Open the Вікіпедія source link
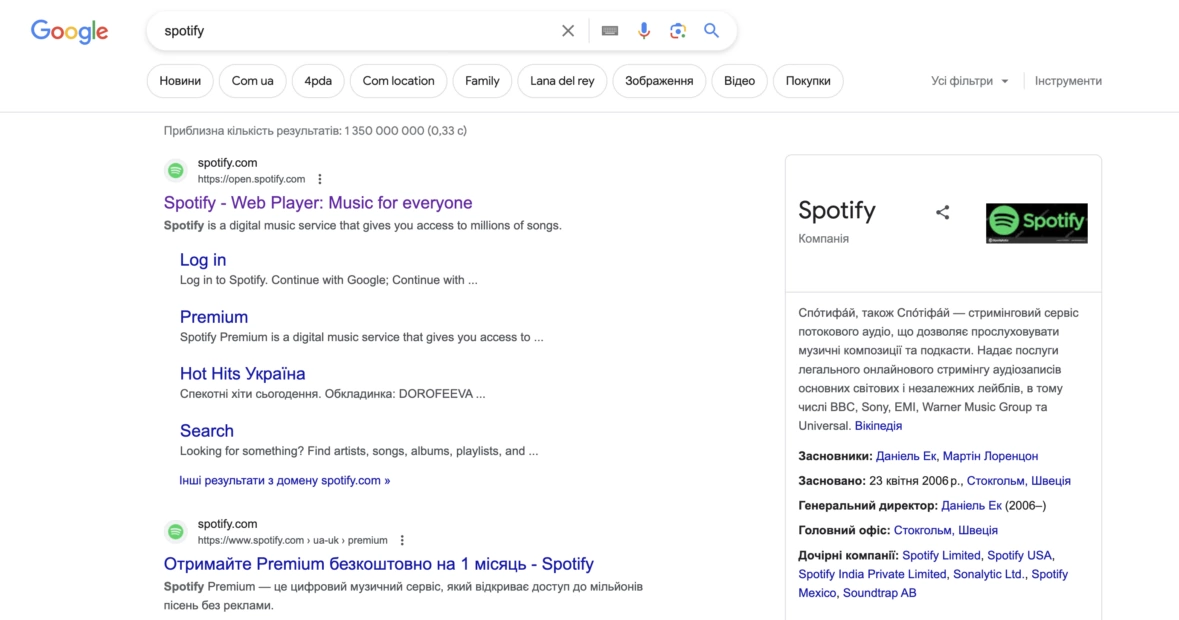Viewport: 1179px width, 620px height. [x=878, y=425]
